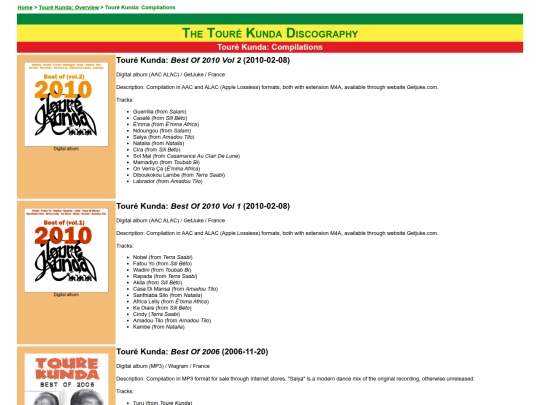This screenshot has height=405, width=540.
Task: Select track Nobel (from Terra Saabi)
Action: (163, 257)
